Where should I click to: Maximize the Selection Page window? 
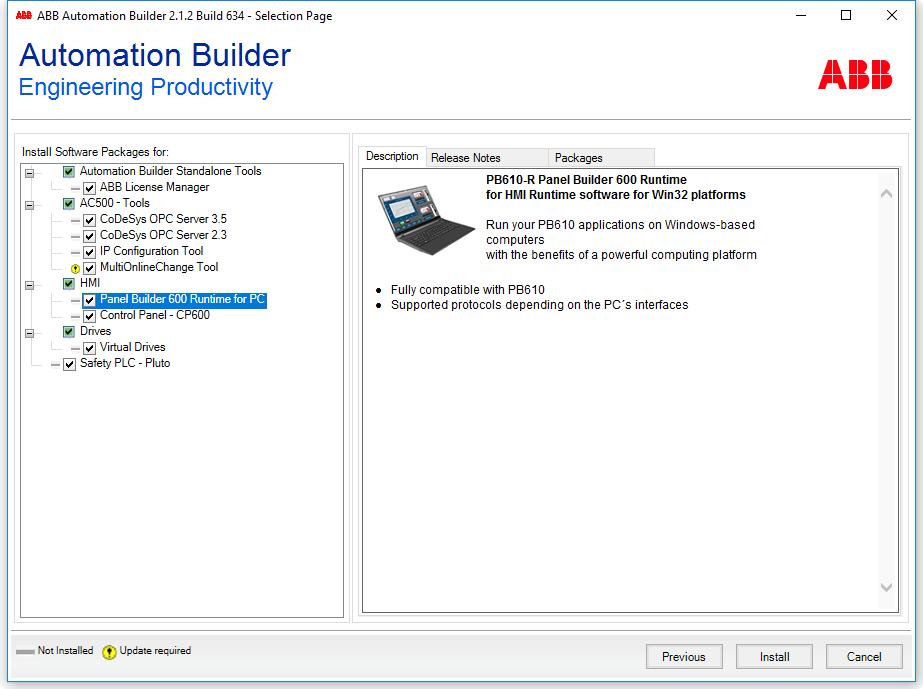point(846,15)
